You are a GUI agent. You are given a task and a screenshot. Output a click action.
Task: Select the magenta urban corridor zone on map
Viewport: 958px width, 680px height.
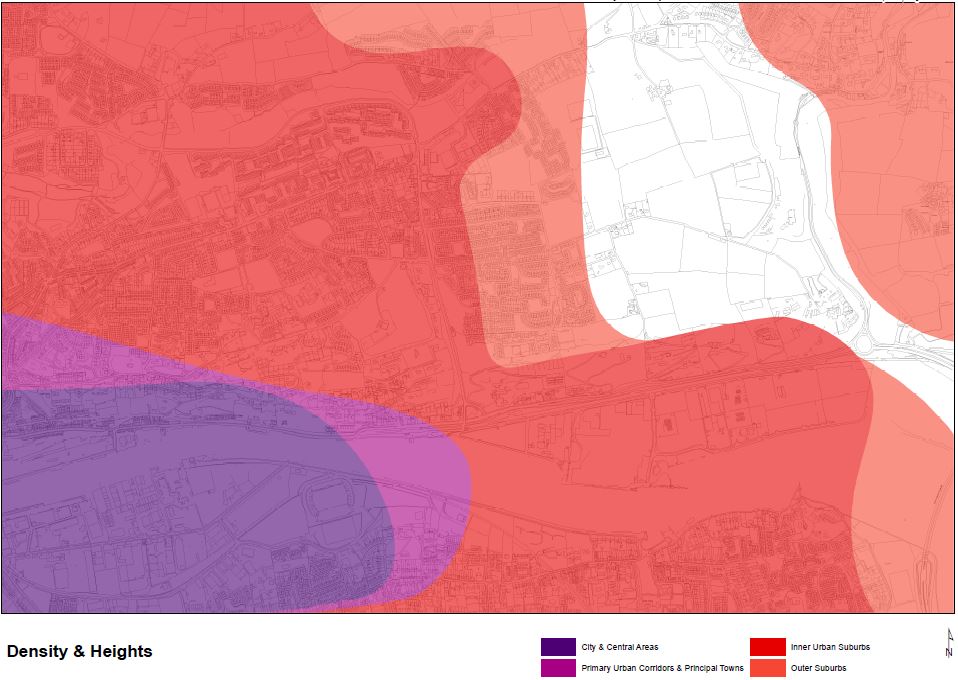pos(420,470)
